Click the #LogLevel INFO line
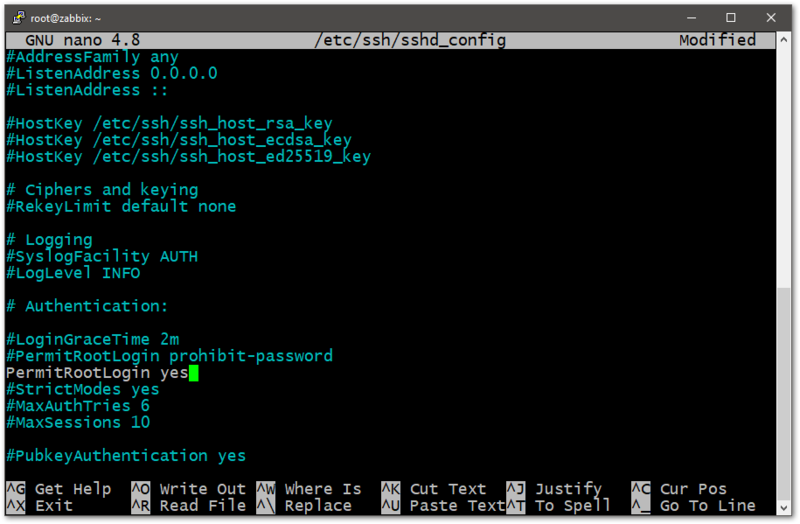The height and width of the screenshot is (524, 800). point(74,273)
